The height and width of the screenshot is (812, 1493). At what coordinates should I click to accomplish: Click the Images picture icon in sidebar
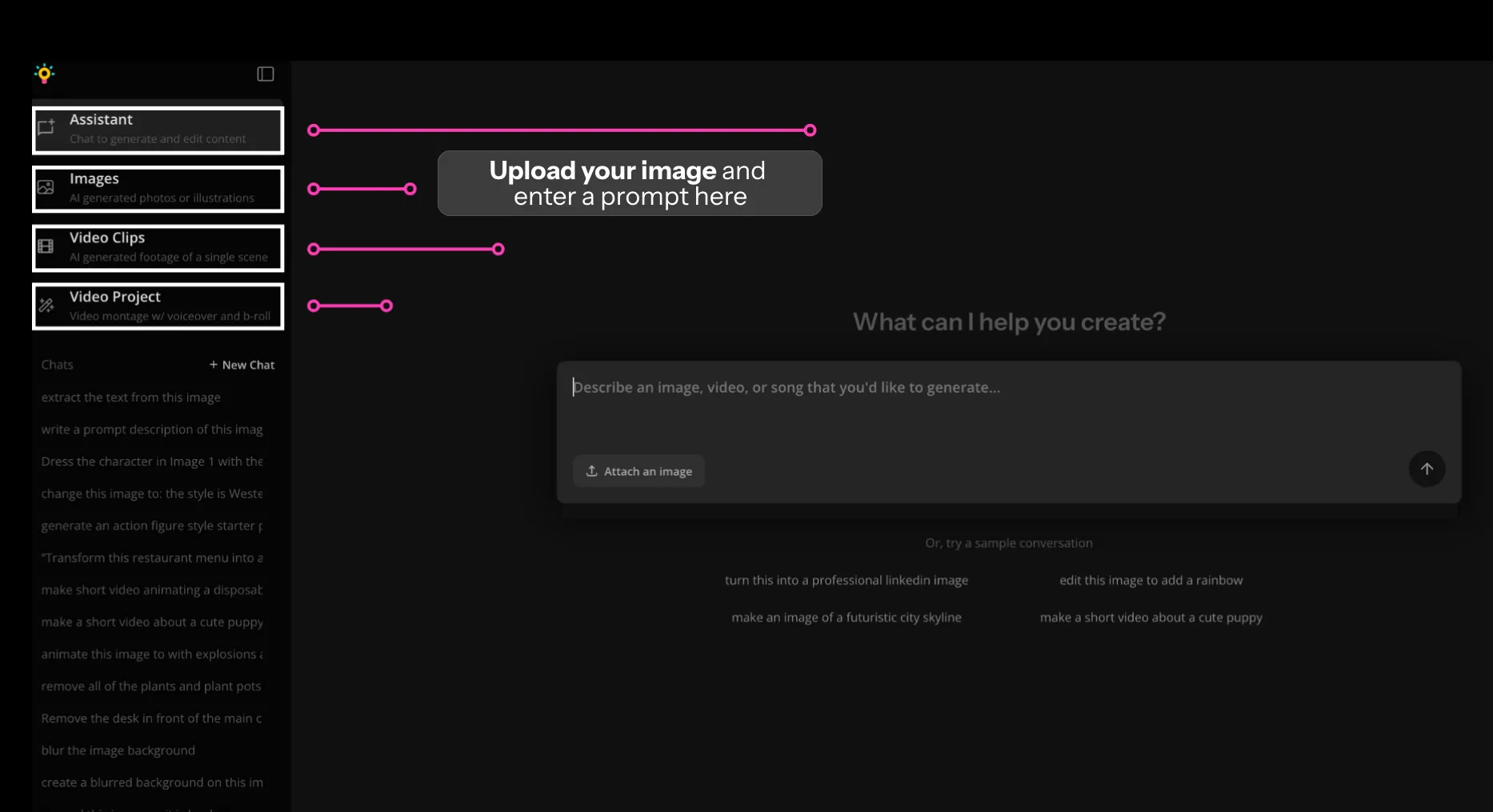pyautogui.click(x=46, y=187)
